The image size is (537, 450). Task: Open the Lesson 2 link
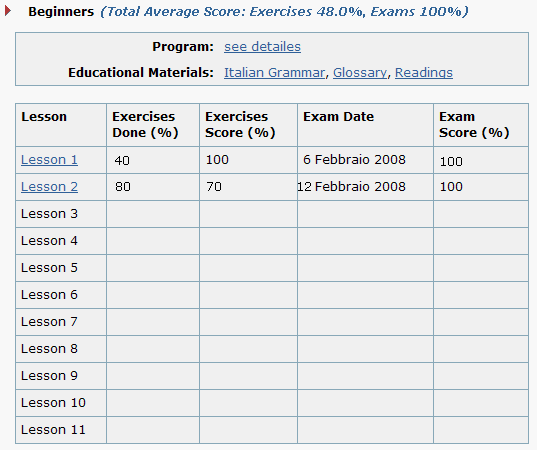coord(49,187)
